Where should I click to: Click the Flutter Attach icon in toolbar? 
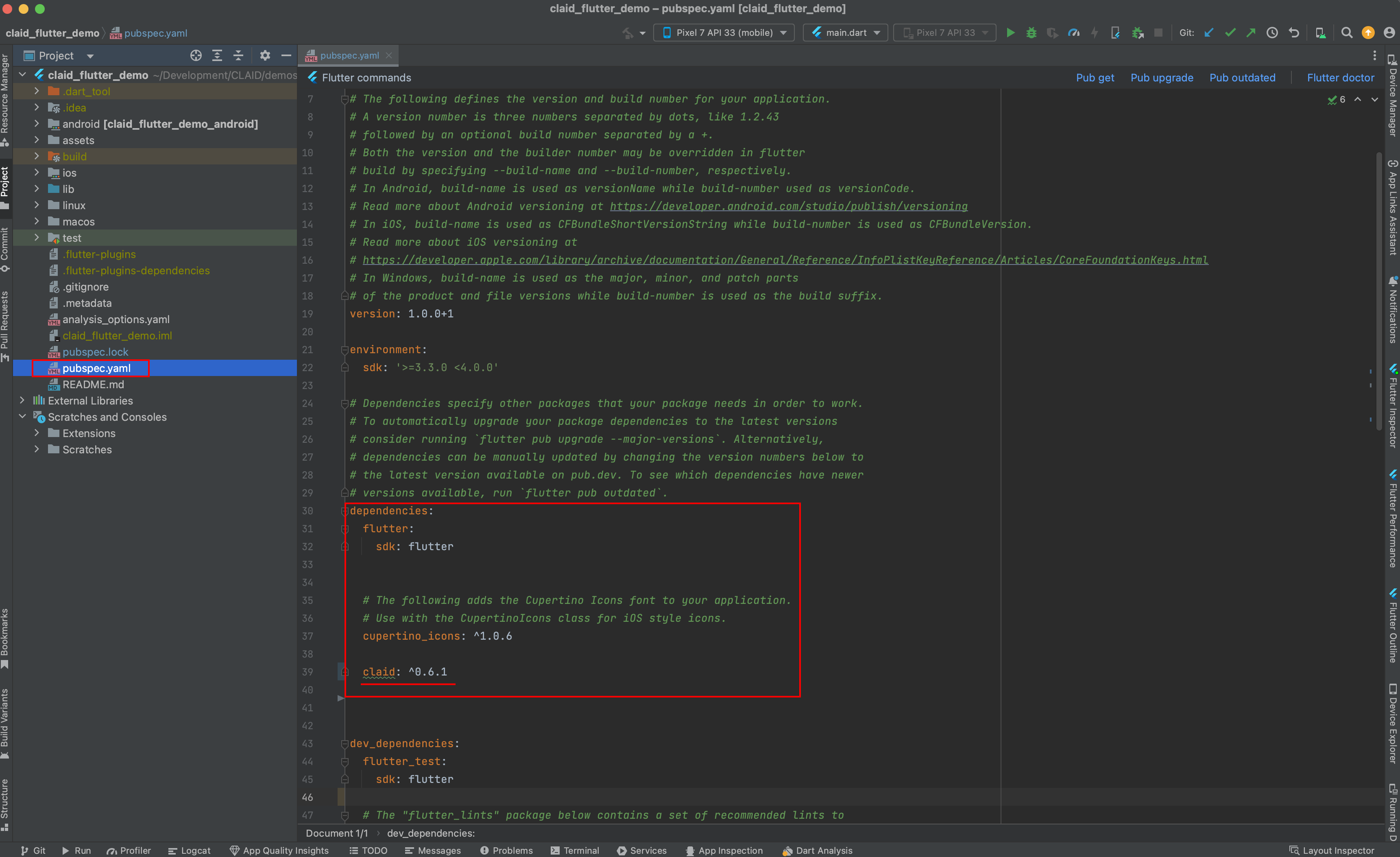click(x=1115, y=33)
